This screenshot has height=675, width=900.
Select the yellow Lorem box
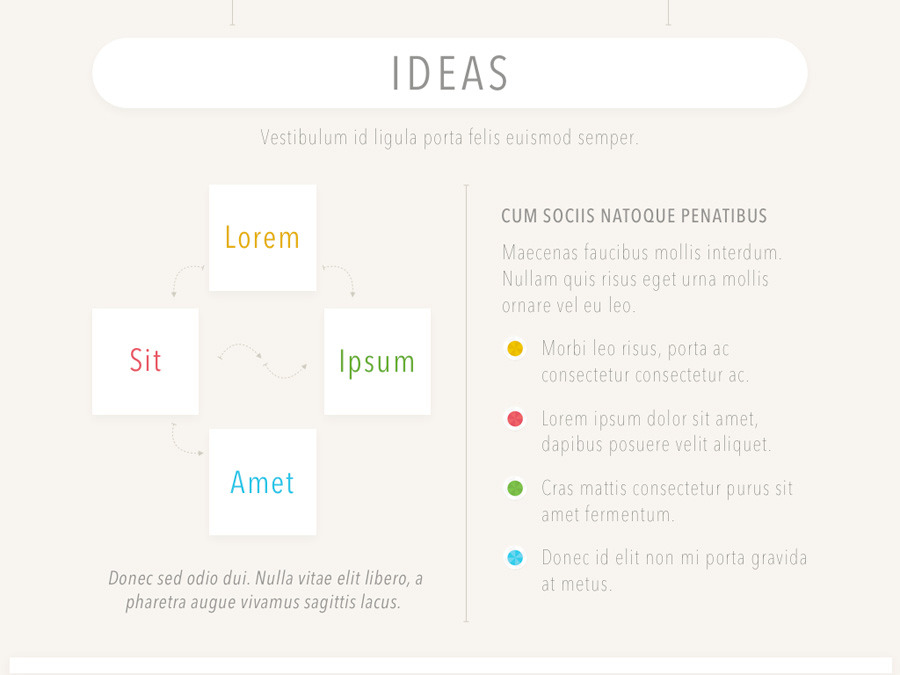(x=262, y=238)
